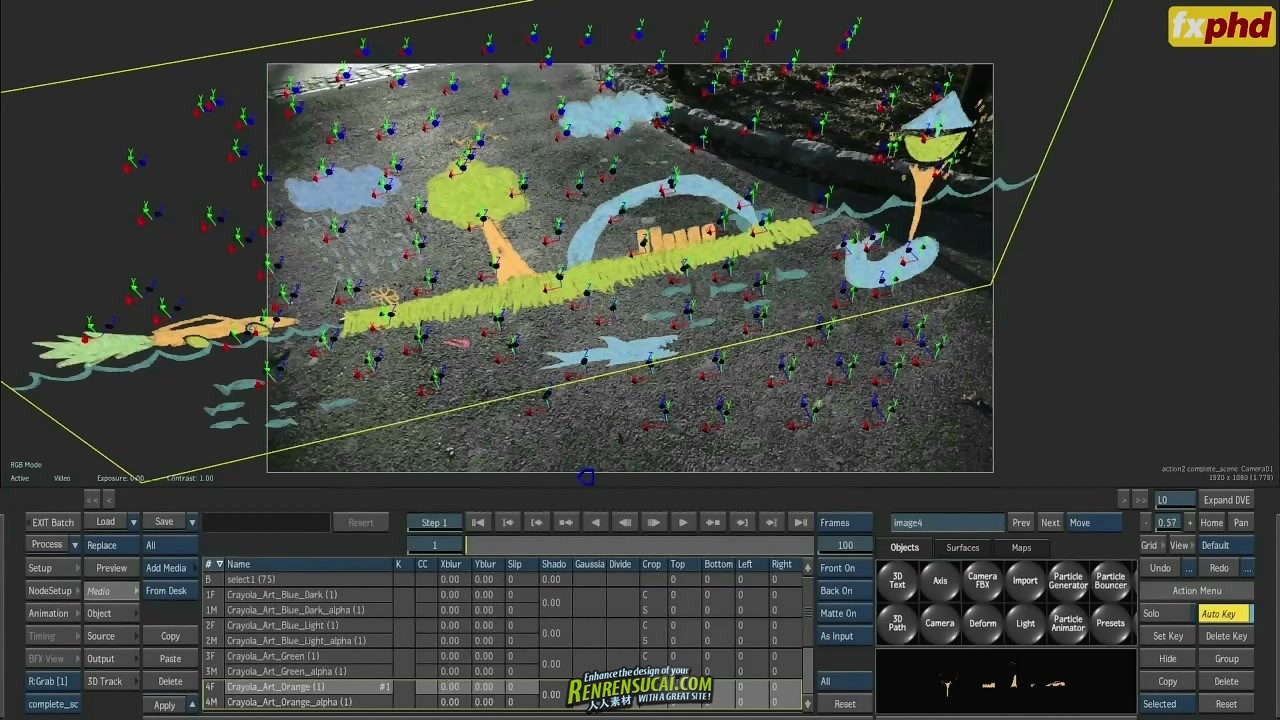Click the Expand DVE button
This screenshot has width=1280, height=720.
[x=1226, y=500]
